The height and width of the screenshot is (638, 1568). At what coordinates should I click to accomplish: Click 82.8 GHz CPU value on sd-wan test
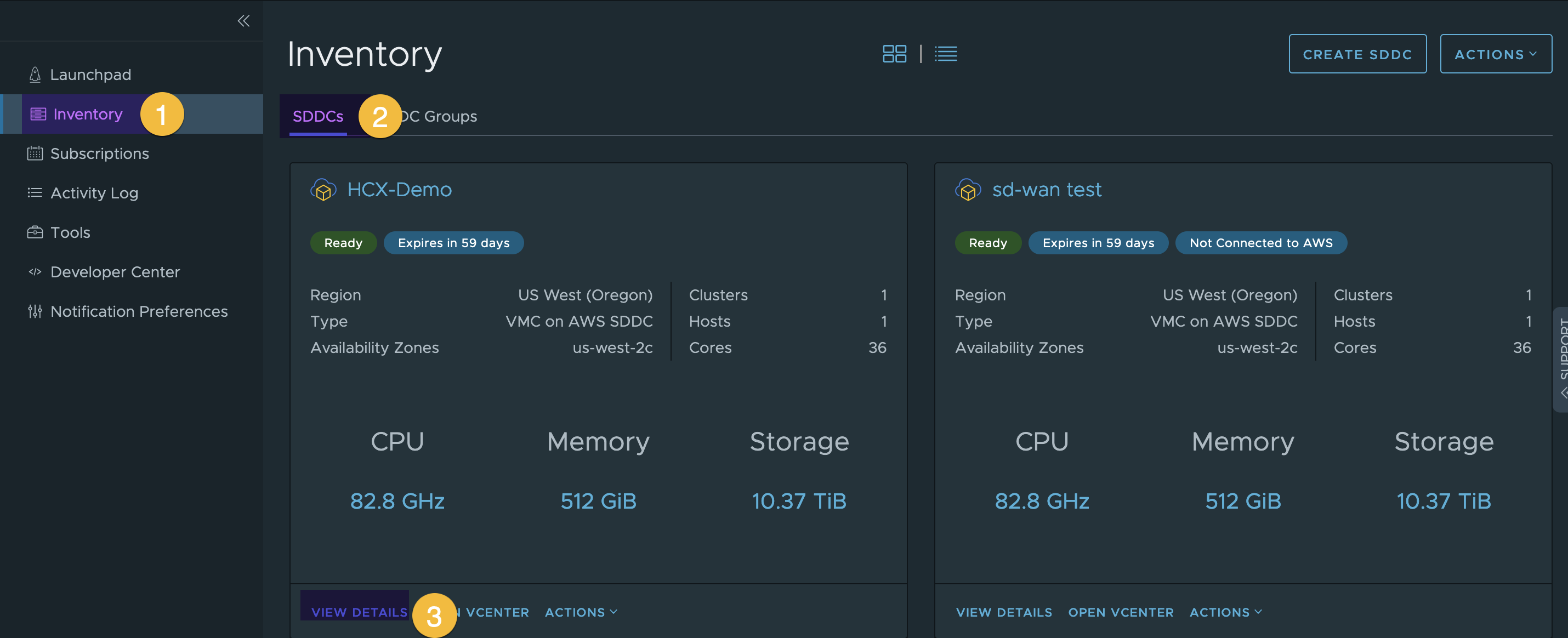point(1042,501)
